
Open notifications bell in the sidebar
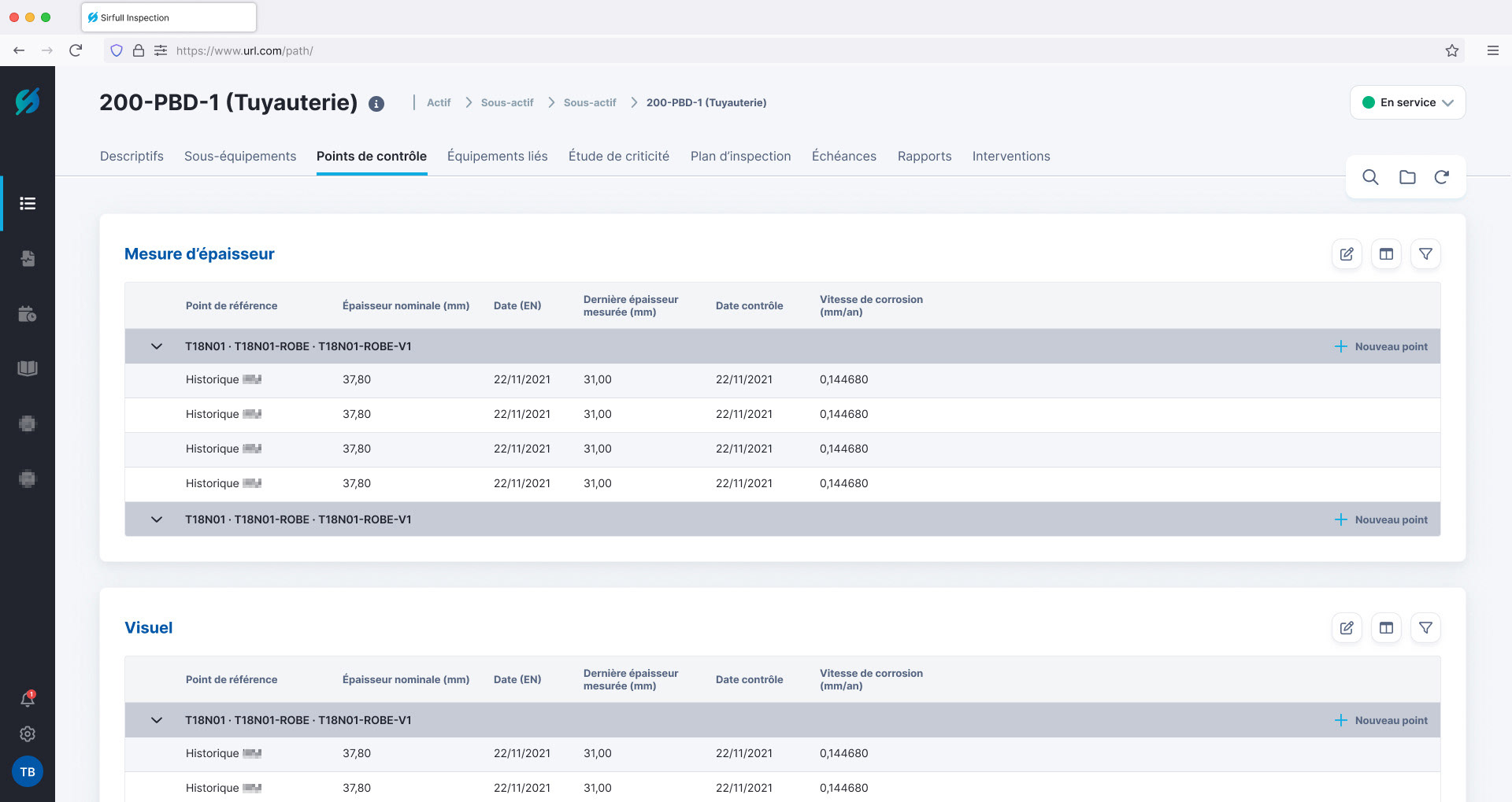tap(28, 699)
